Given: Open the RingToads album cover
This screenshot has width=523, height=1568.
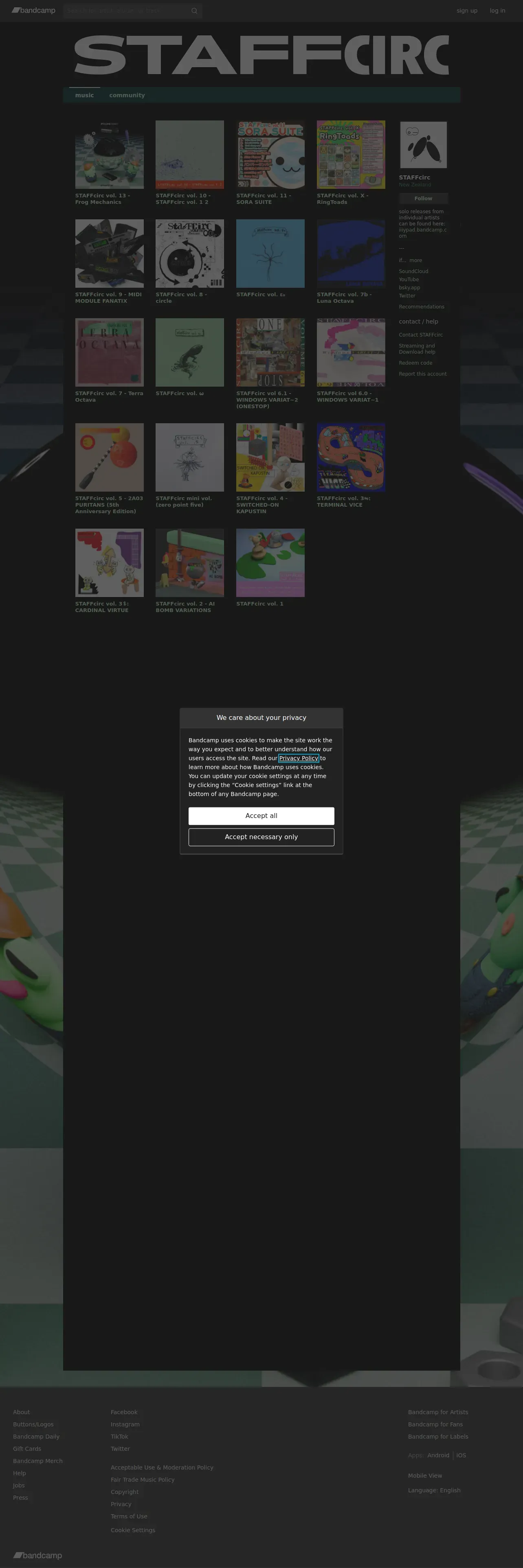Looking at the screenshot, I should [x=351, y=155].
